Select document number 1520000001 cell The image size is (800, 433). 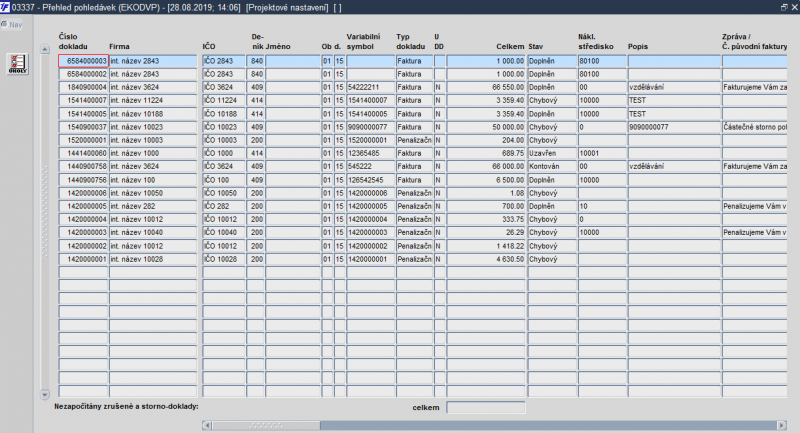tap(83, 140)
